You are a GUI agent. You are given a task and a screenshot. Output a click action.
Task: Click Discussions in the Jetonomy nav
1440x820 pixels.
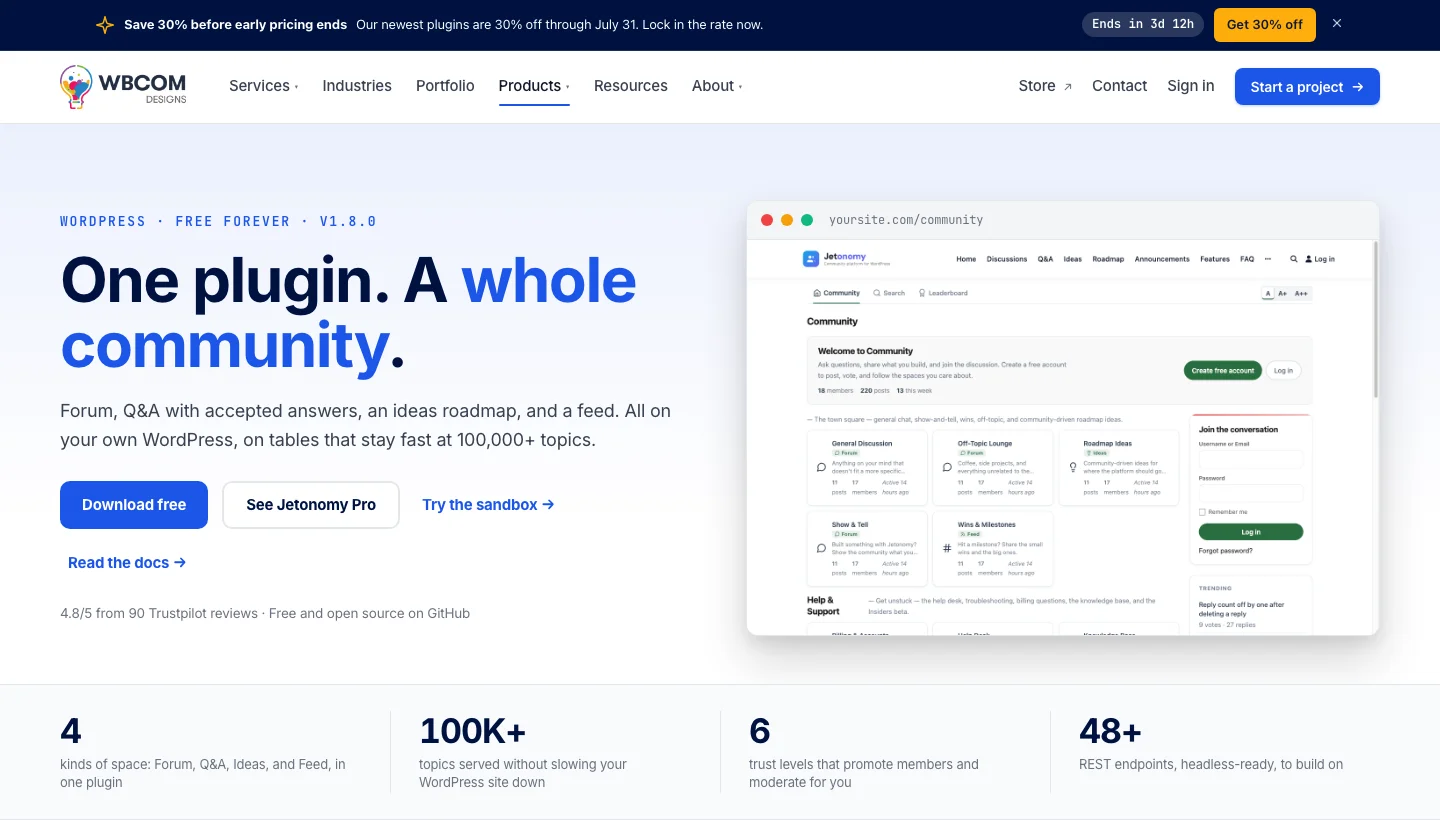coord(1007,259)
